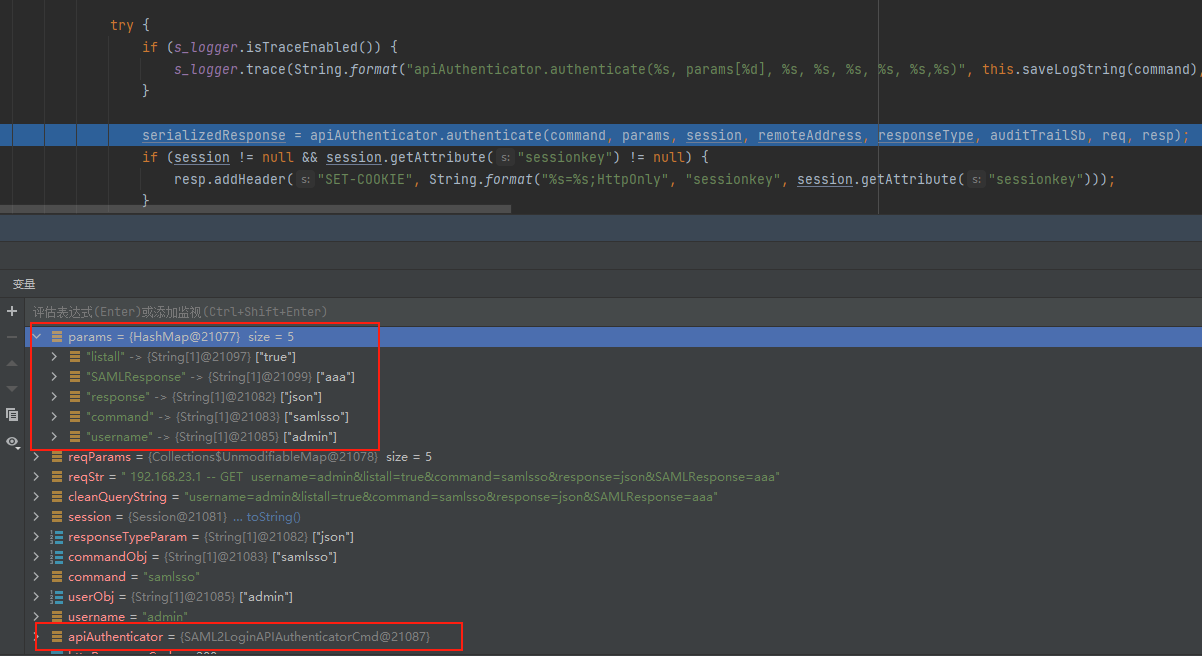The height and width of the screenshot is (656, 1202).
Task: Click the responseTypeParam array type icon
Action: [57, 537]
